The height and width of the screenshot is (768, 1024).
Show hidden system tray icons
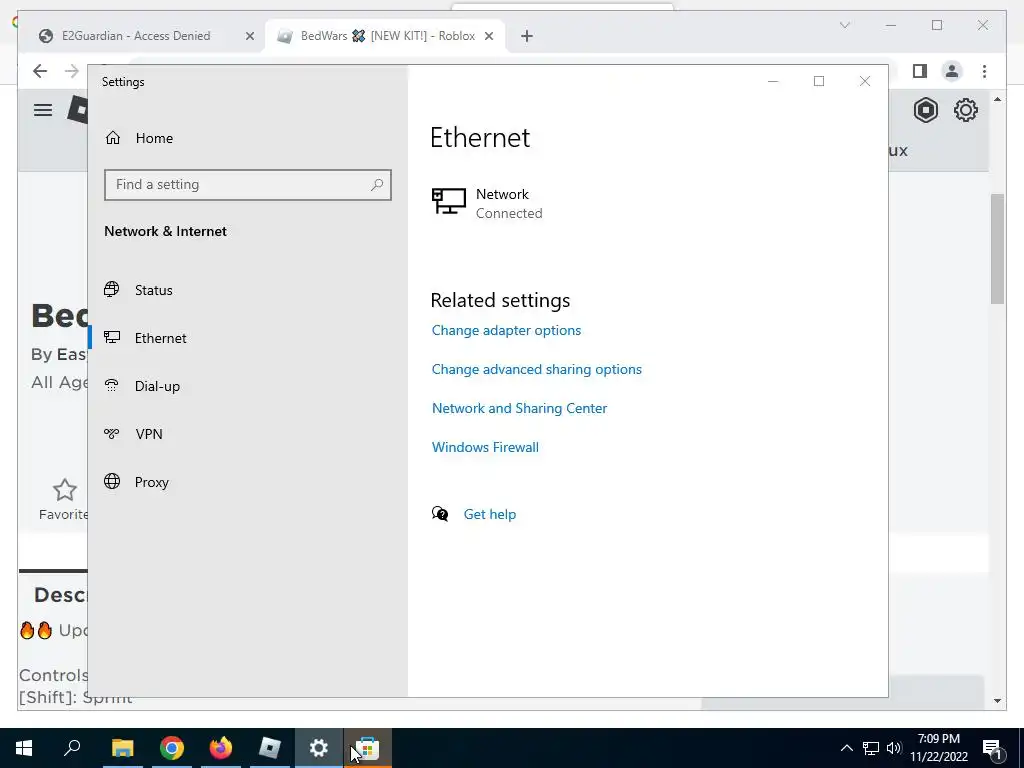[x=846, y=748]
